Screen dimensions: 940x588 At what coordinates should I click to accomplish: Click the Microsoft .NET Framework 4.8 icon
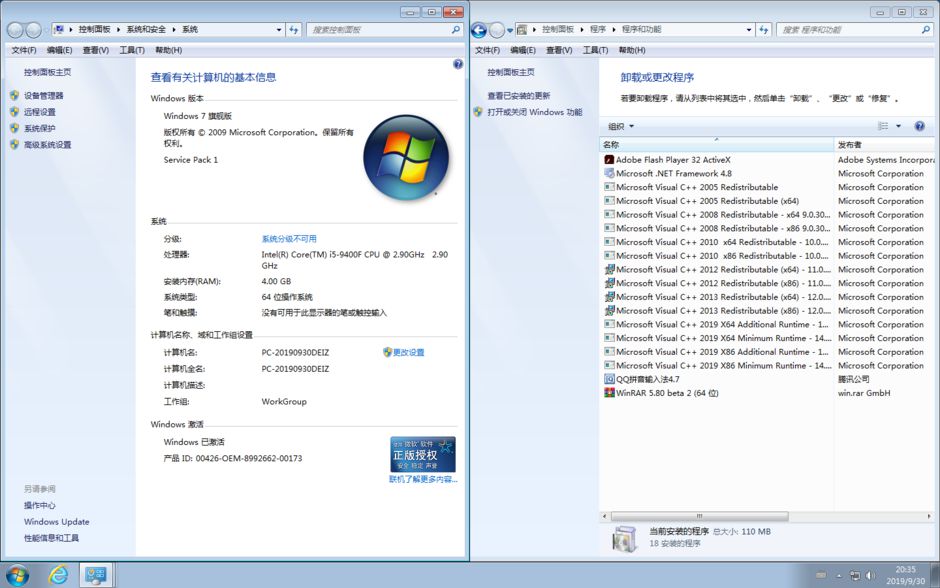609,173
